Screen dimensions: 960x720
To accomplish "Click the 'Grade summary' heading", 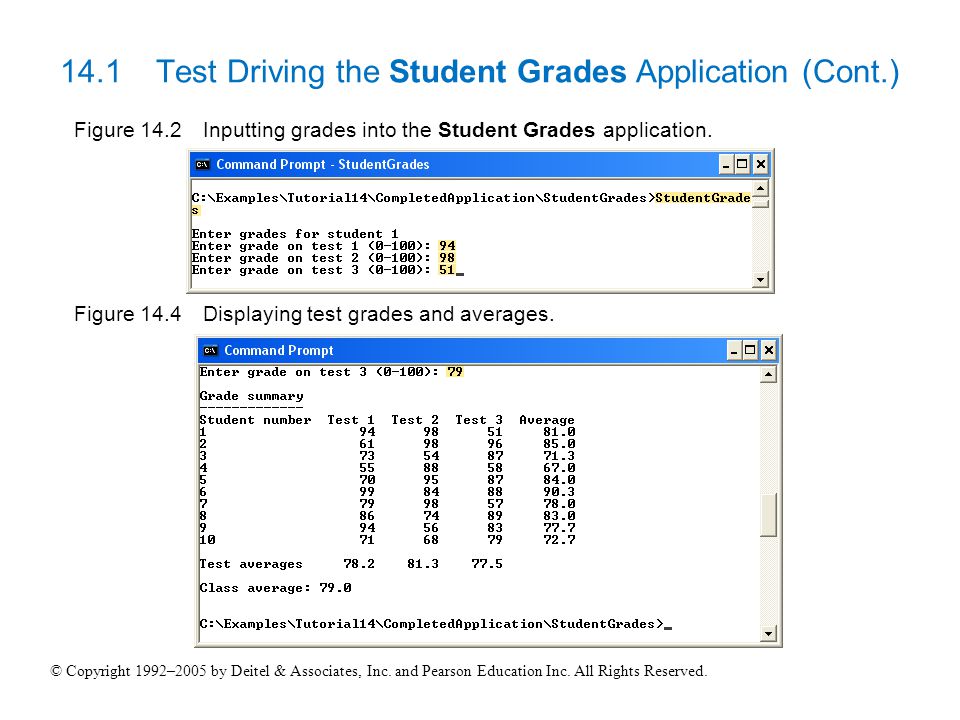I will tap(251, 396).
